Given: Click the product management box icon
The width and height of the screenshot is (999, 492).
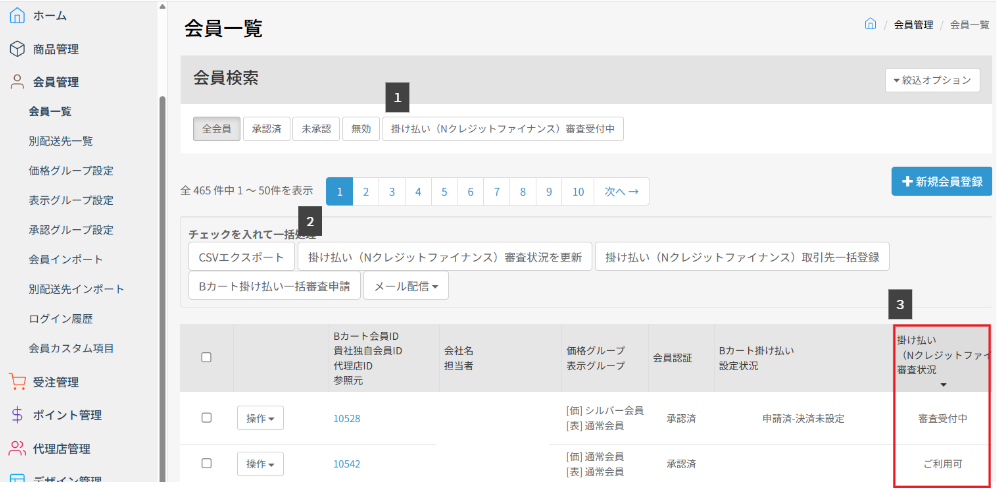Looking at the screenshot, I should pos(17,49).
